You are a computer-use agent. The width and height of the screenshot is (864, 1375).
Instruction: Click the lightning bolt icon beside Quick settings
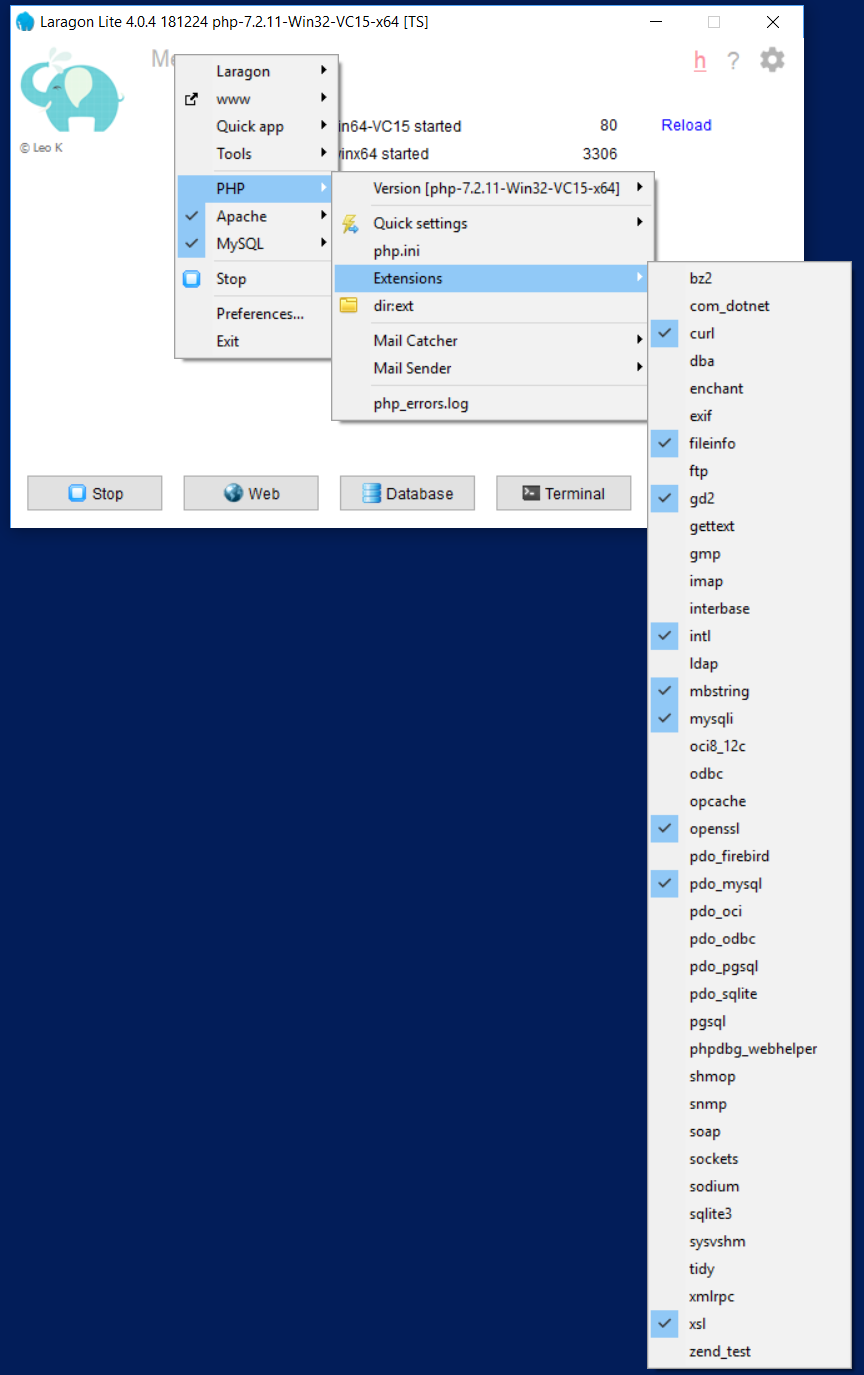tap(352, 223)
